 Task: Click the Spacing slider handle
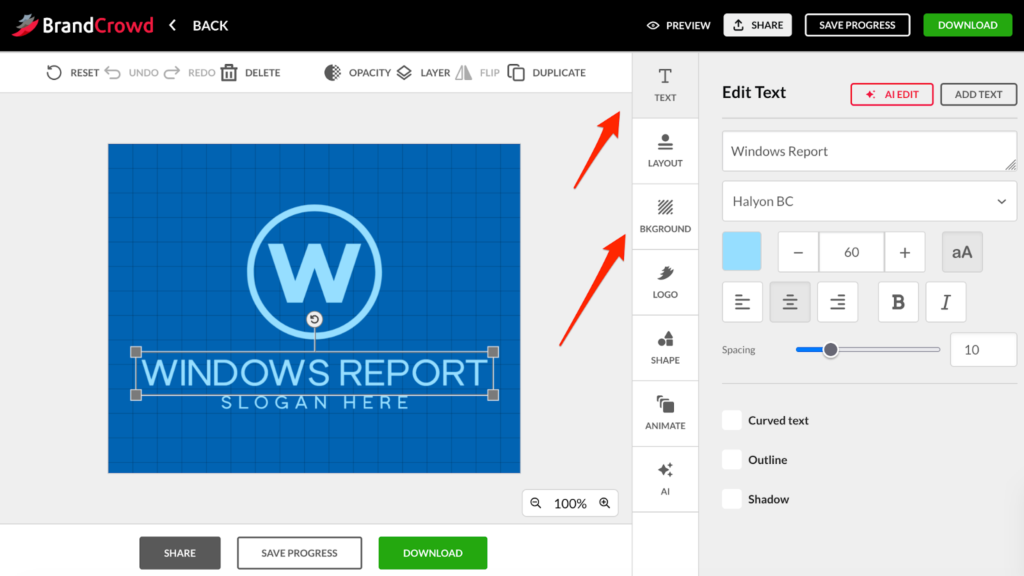click(830, 349)
